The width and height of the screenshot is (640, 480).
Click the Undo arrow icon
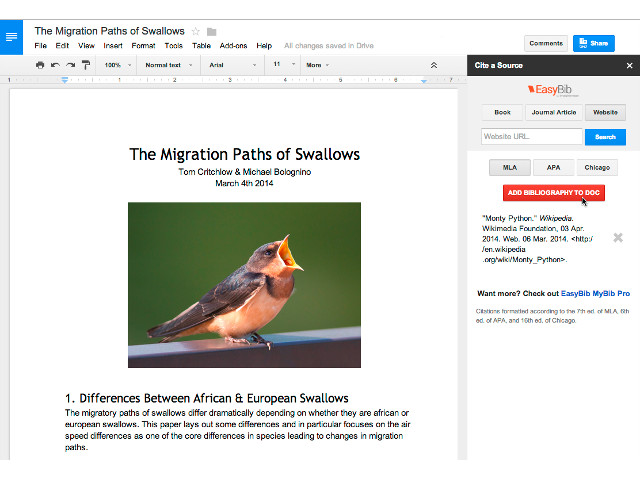coord(55,65)
